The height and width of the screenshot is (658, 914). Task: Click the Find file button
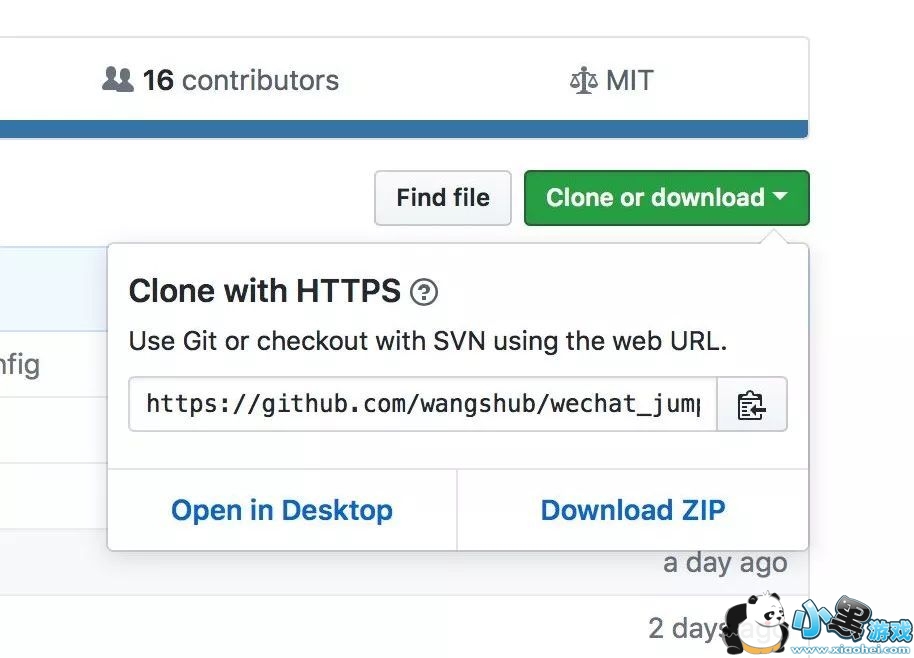[x=443, y=198]
